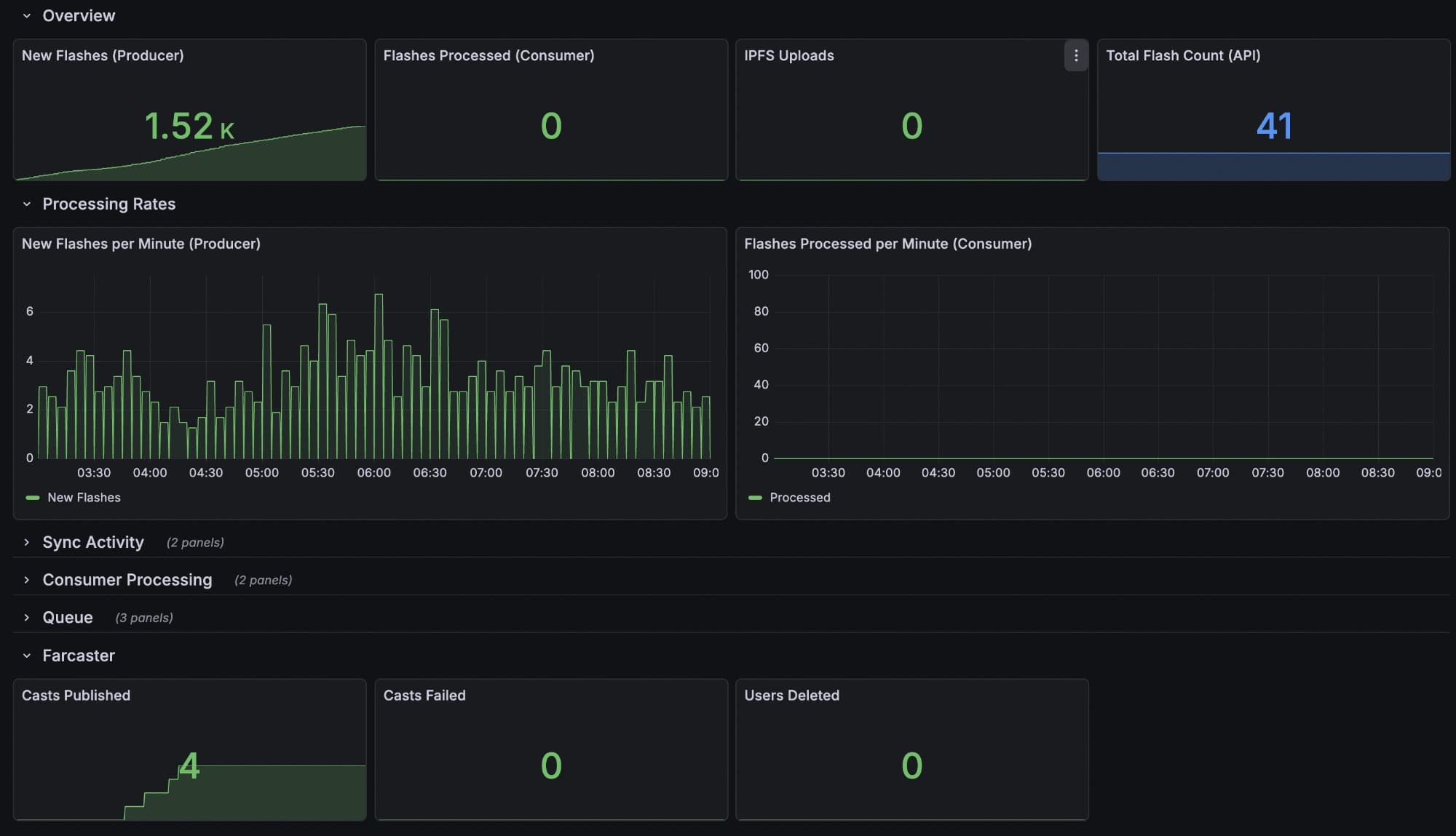
Task: Expand the Queue row chevron
Action: tap(27, 618)
